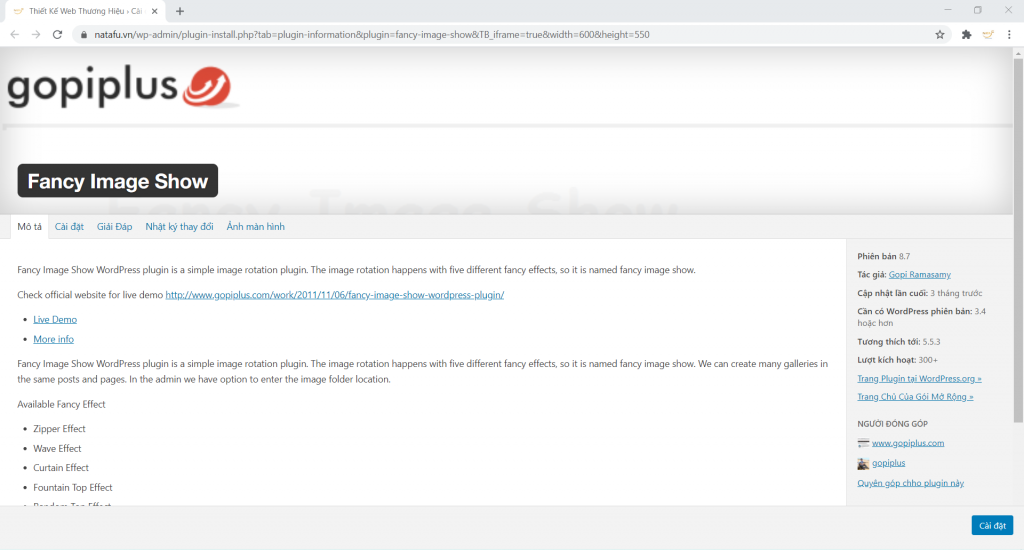The width and height of the screenshot is (1024, 550).
Task: Go back with the browser back arrow
Action: pos(14,35)
